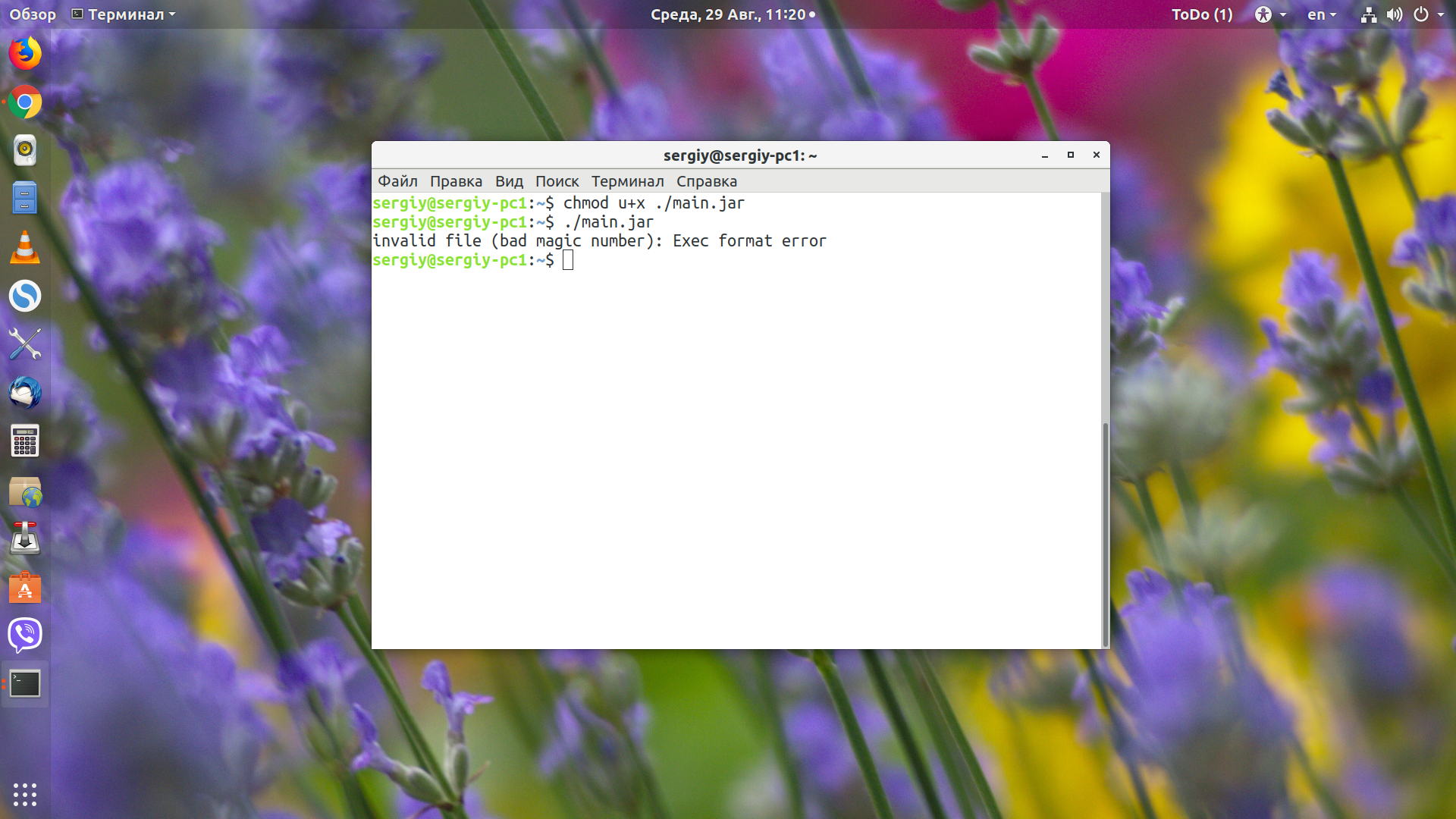Launch VLC media player from dock
The image size is (1456, 819).
tap(25, 247)
